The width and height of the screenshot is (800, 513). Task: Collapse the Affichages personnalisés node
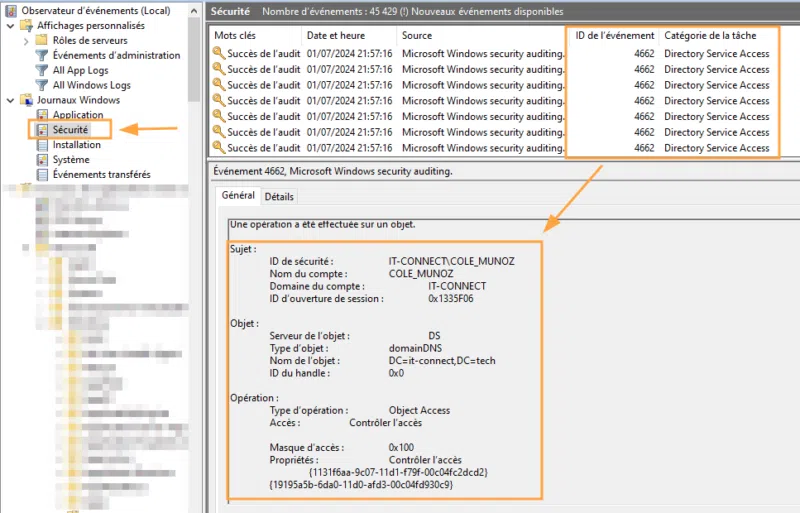tap(10, 25)
